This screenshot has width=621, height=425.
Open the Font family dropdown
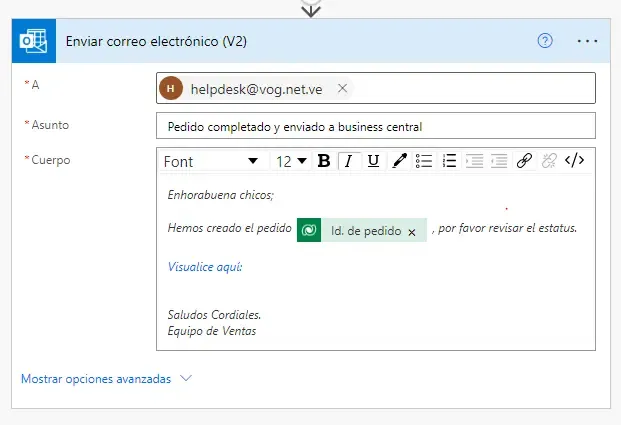(211, 161)
